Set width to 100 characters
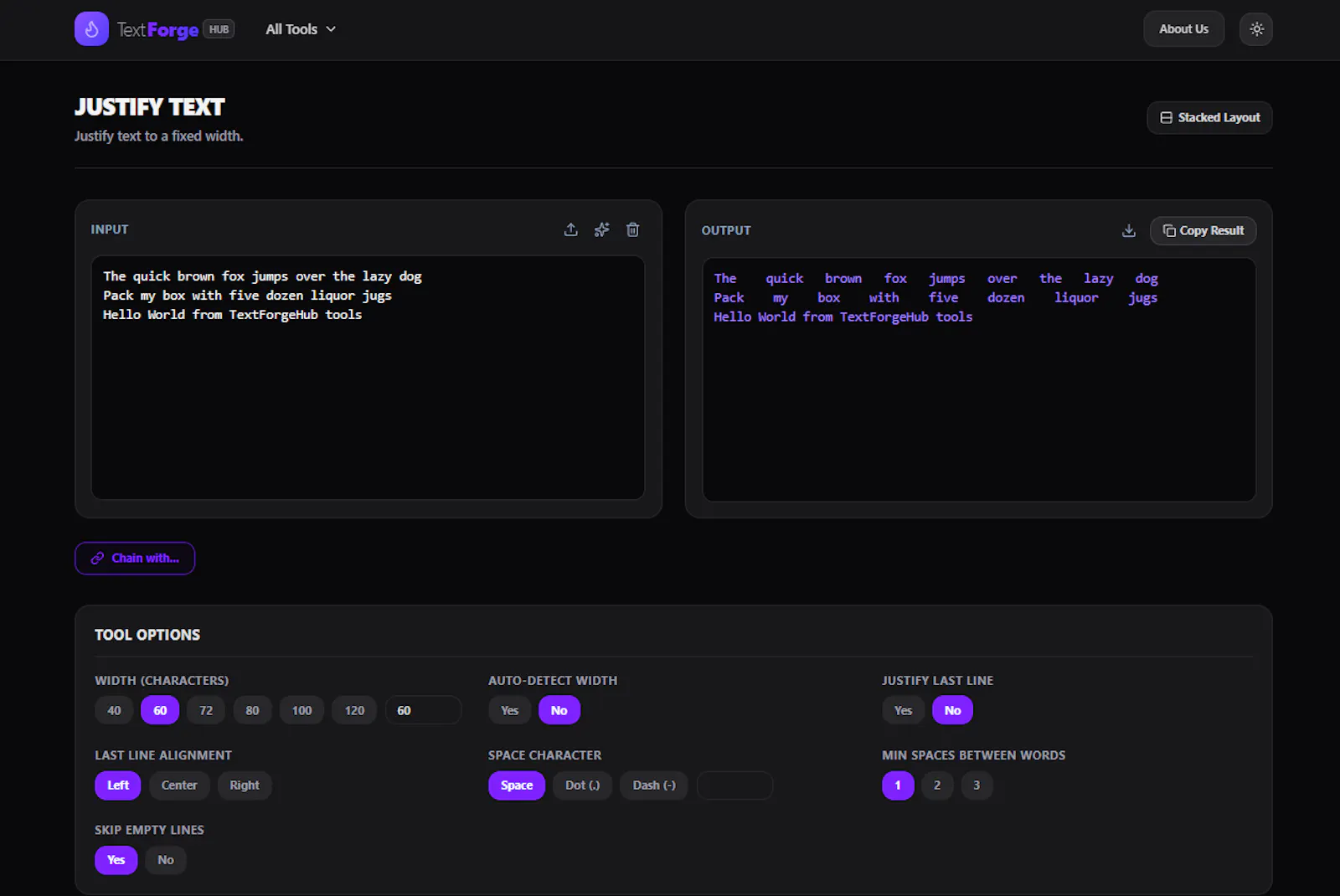 click(301, 710)
